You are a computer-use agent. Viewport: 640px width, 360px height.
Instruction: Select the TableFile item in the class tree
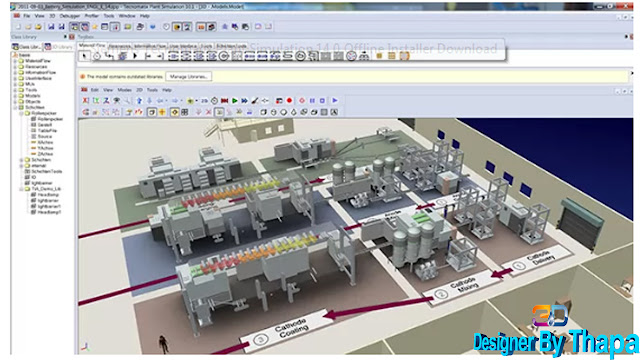(x=47, y=131)
